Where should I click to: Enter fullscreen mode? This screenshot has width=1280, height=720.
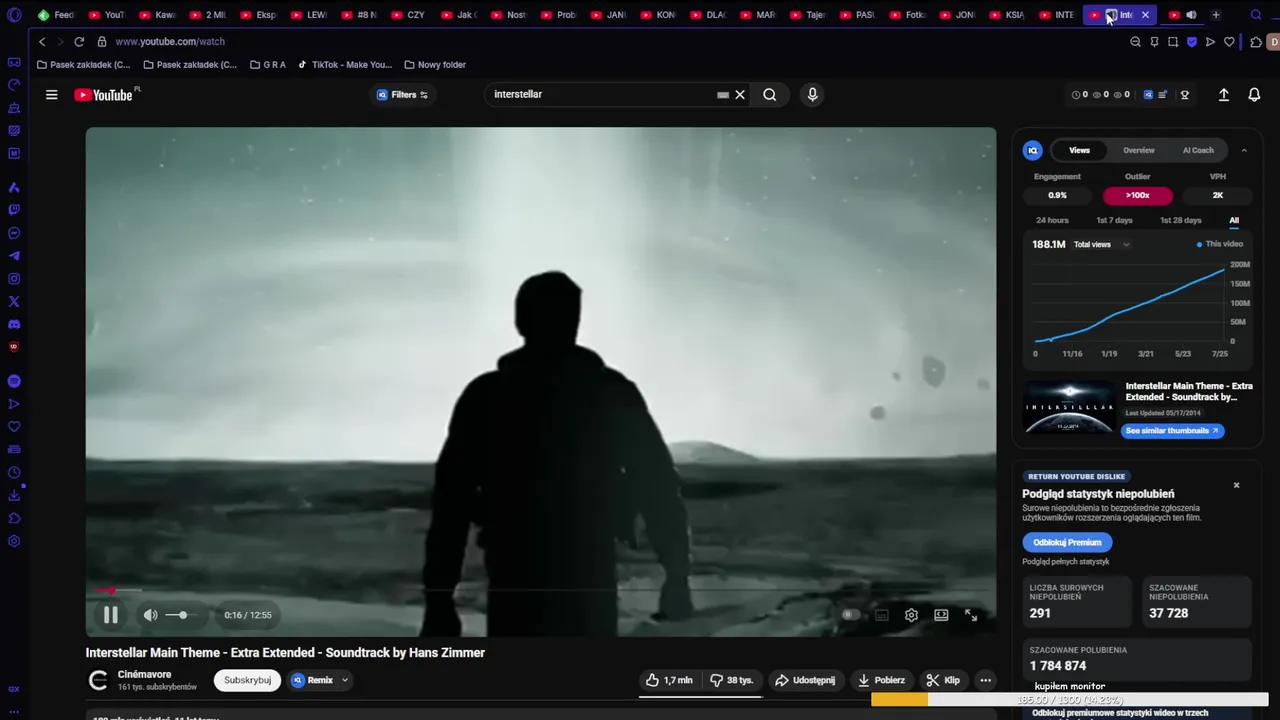(971, 615)
